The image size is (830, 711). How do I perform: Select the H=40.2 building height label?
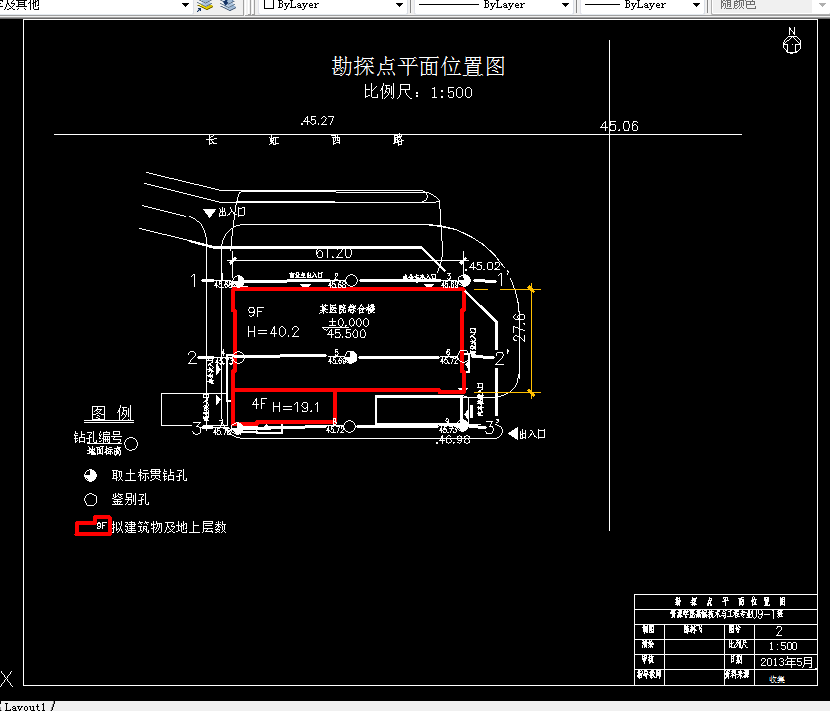click(273, 332)
